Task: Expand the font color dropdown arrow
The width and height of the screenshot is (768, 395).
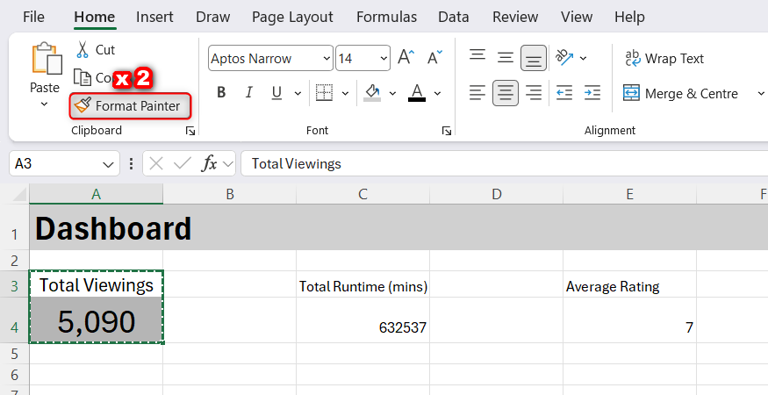Action: 437,93
